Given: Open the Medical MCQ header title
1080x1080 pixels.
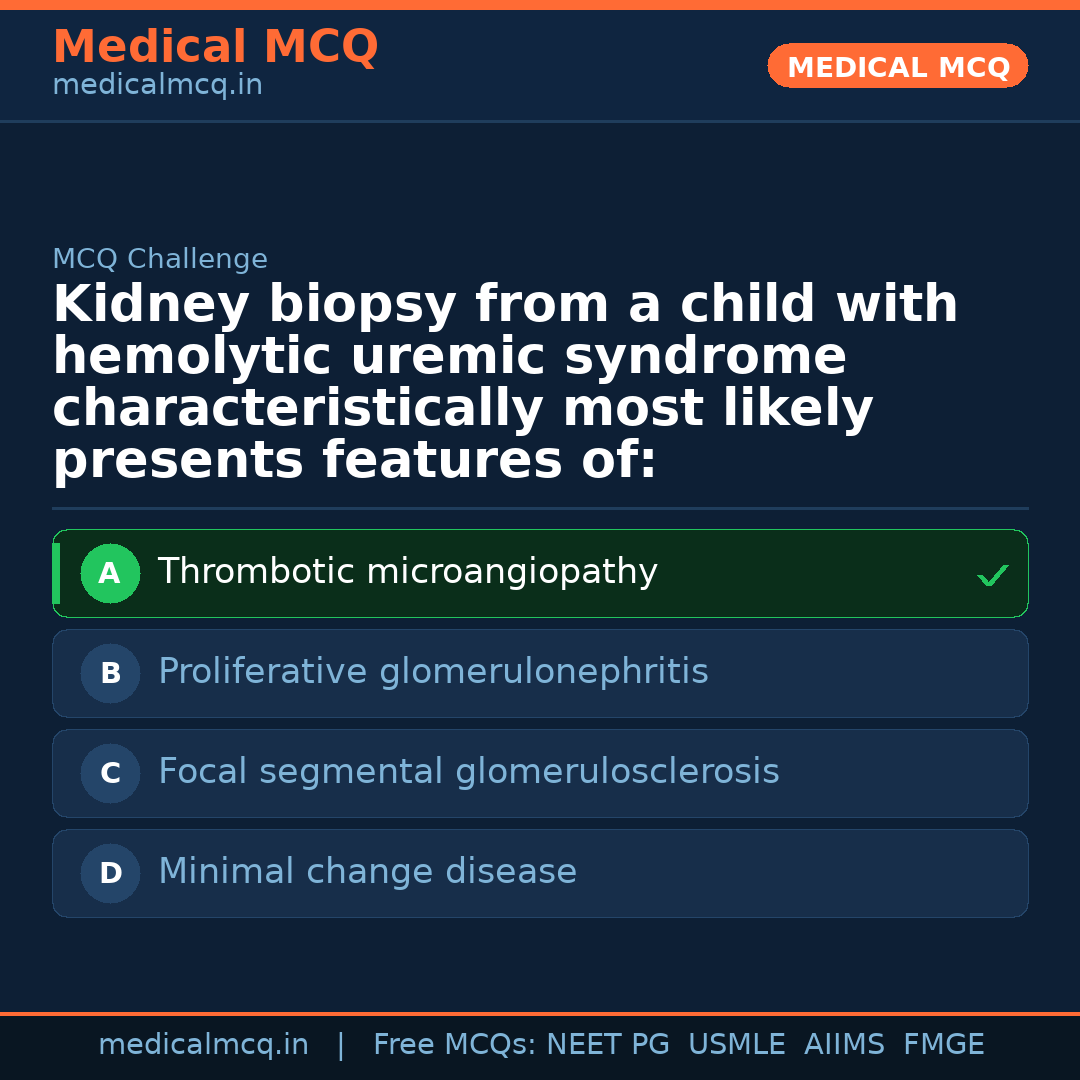Looking at the screenshot, I should point(215,47).
